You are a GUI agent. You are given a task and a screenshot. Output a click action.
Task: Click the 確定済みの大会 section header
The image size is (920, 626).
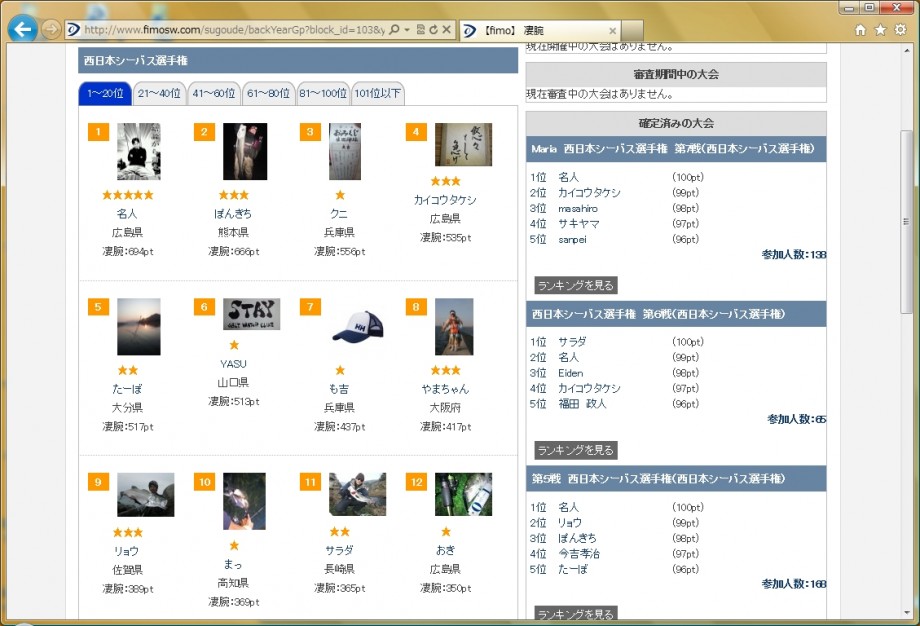coord(676,123)
